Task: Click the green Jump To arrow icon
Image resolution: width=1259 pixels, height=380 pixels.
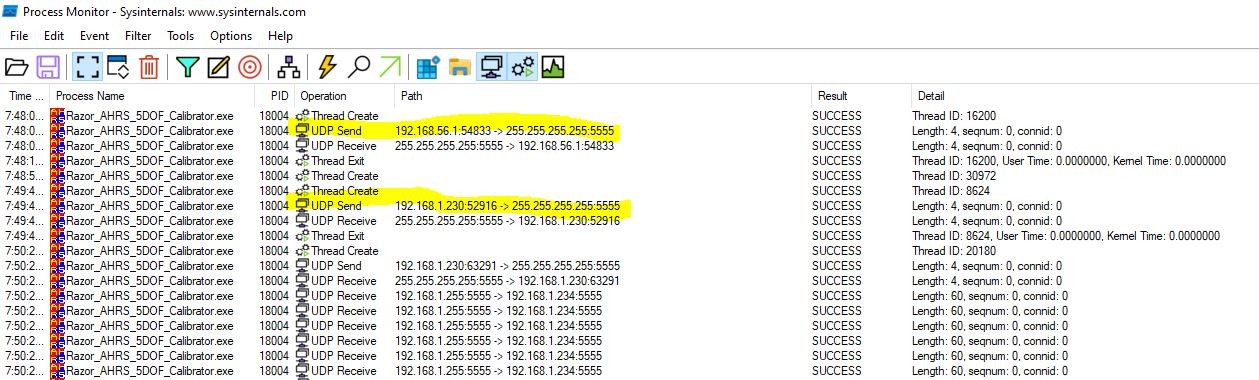Action: [390, 67]
